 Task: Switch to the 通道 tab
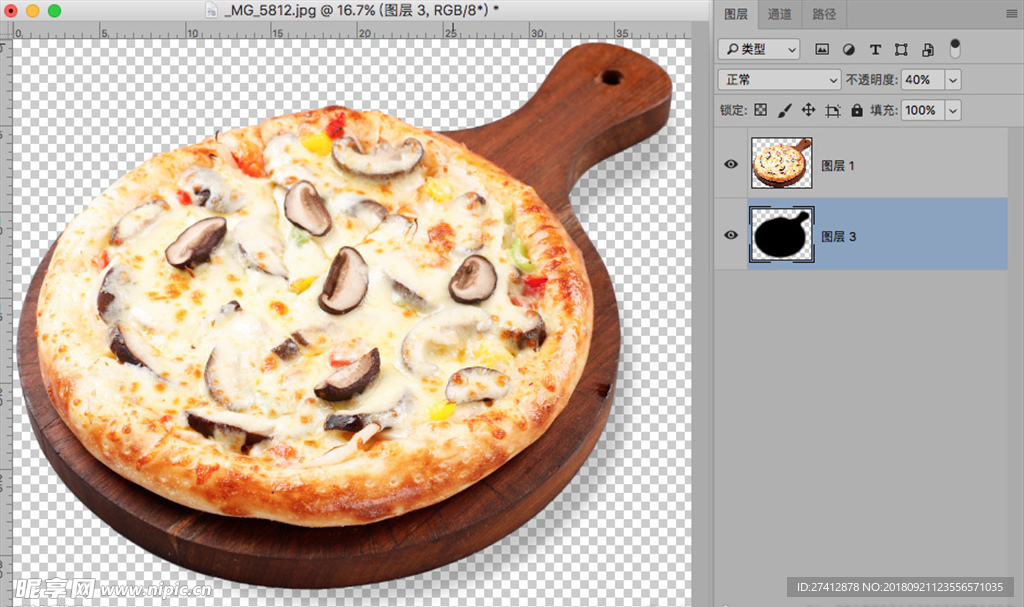tap(780, 14)
